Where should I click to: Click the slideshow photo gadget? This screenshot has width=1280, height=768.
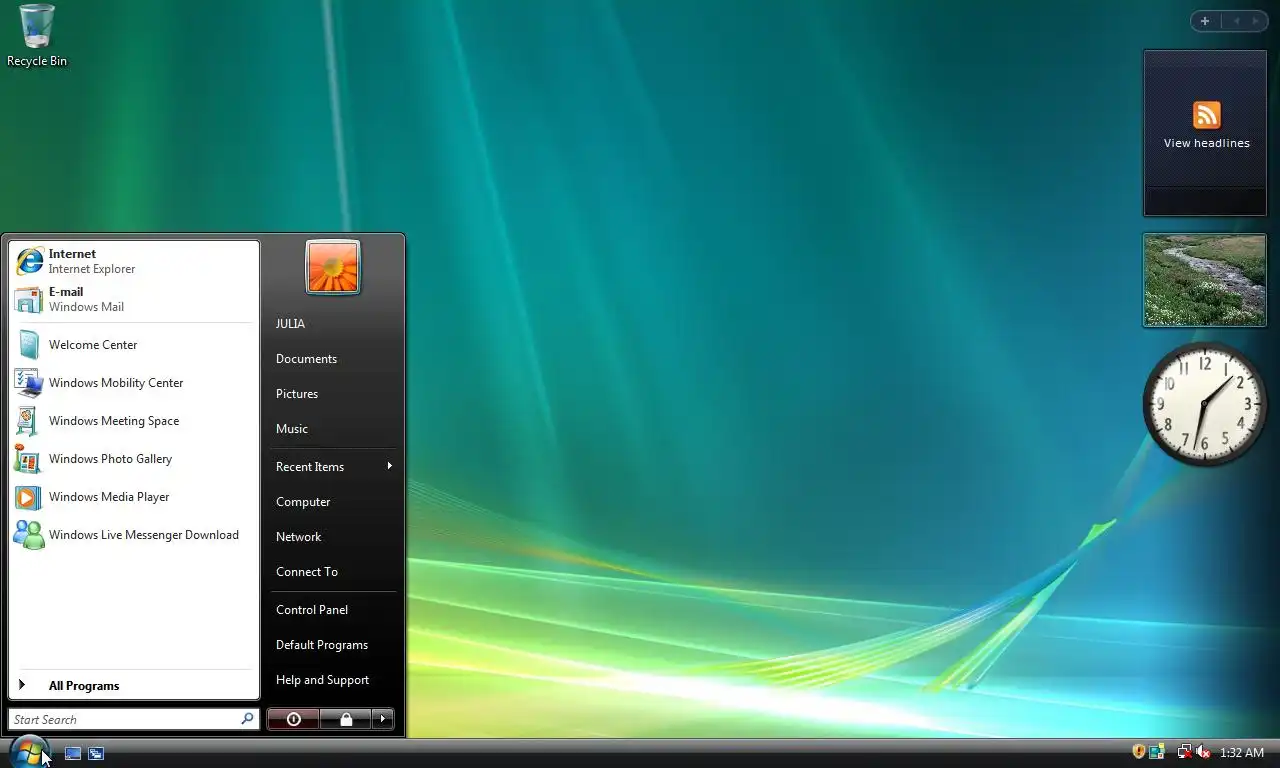1205,280
